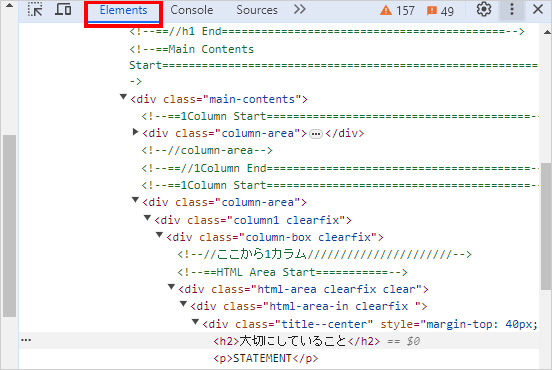The width and height of the screenshot is (552, 370).
Task: Collapse the main-contents div node
Action: tap(123, 96)
